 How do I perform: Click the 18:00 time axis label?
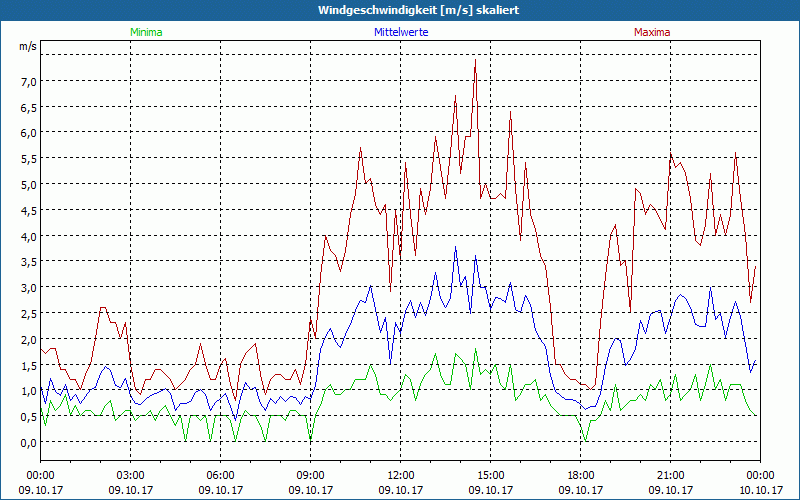click(581, 476)
